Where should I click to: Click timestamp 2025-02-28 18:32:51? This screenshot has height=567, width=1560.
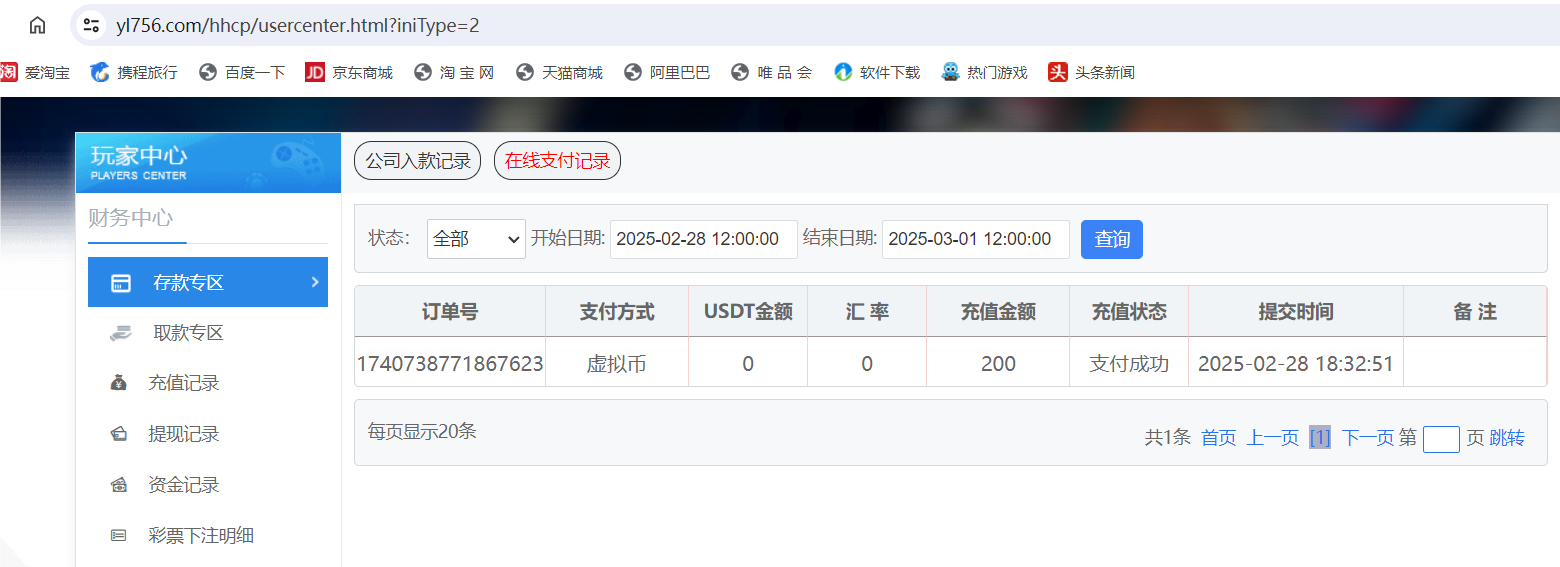pos(1296,364)
